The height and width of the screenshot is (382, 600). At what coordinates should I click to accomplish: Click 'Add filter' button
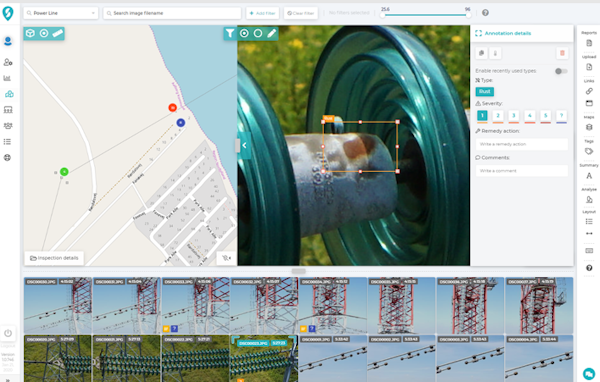(x=262, y=13)
